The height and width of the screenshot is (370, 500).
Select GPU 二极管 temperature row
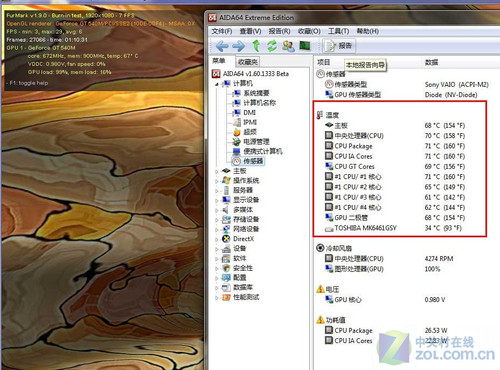point(395,218)
